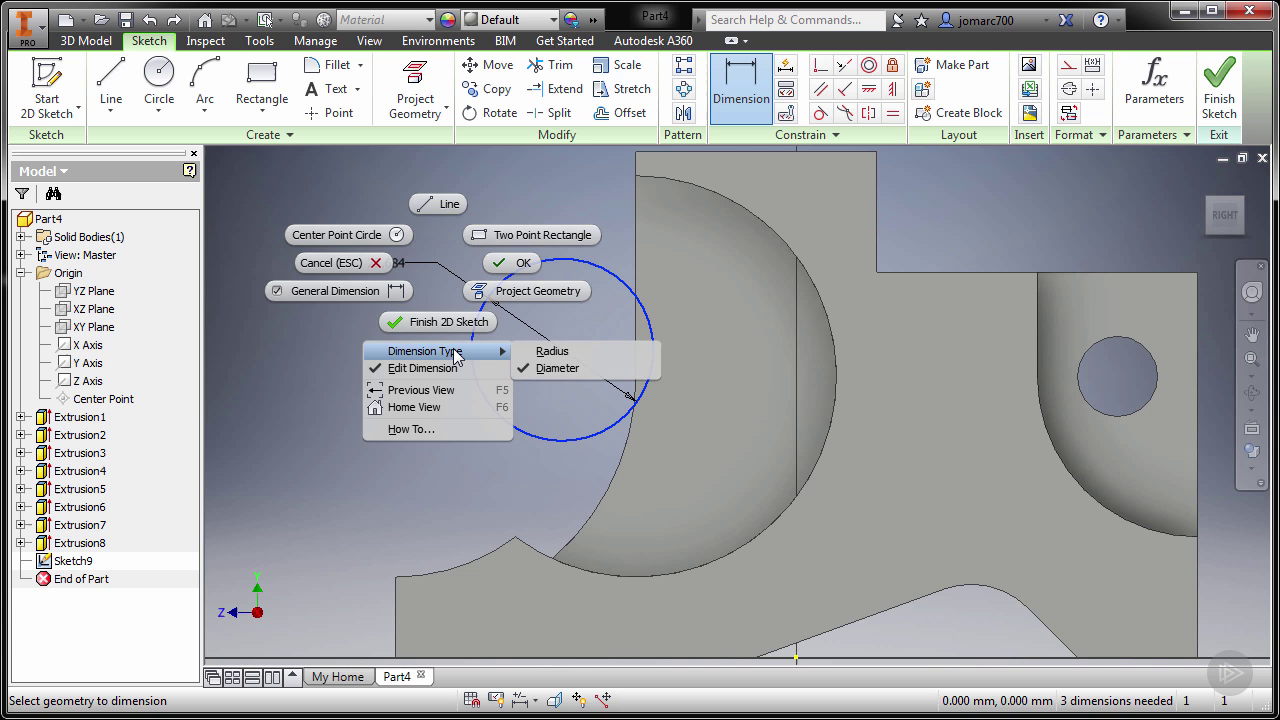The height and width of the screenshot is (720, 1280).
Task: Select the Extend tool
Action: [x=555, y=89]
